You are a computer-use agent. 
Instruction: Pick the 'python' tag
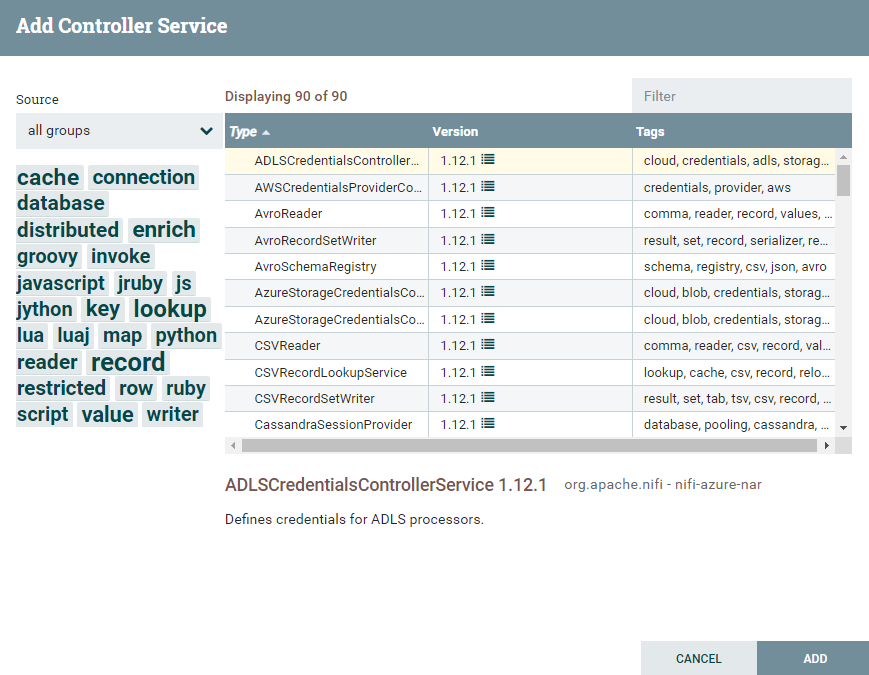click(x=186, y=335)
